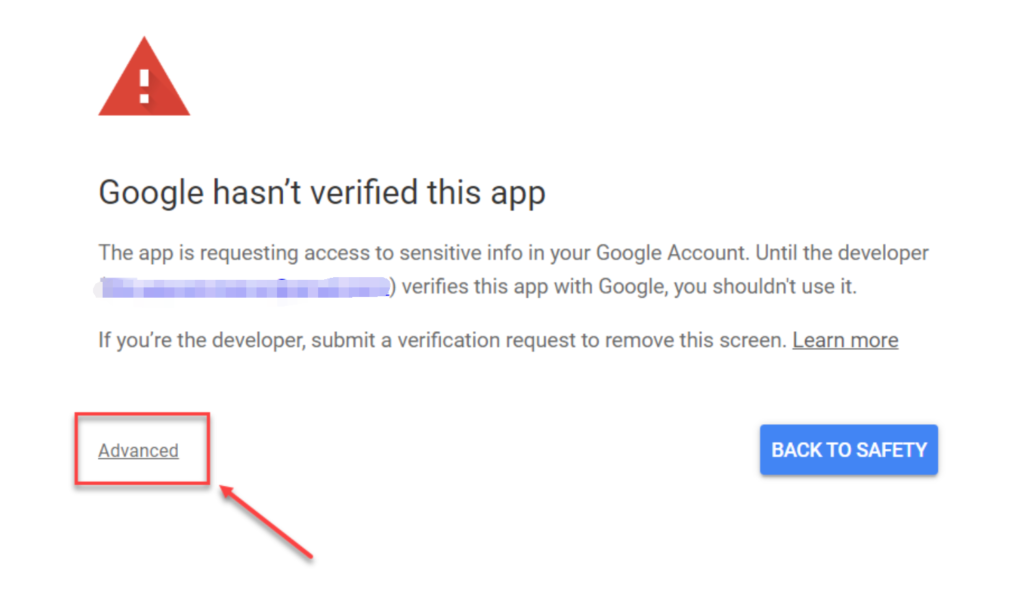Open the Advanced link
The image size is (1024, 596).
138,450
